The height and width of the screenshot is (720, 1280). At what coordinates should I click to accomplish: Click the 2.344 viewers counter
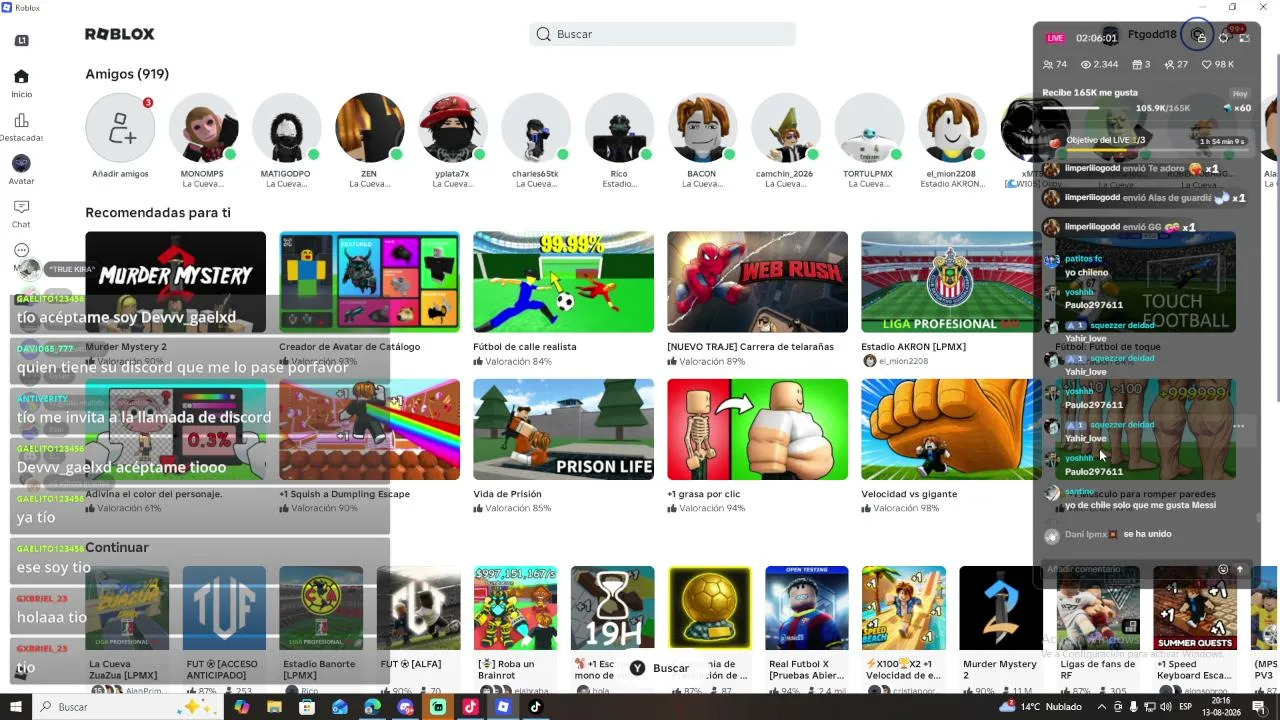tap(1099, 65)
